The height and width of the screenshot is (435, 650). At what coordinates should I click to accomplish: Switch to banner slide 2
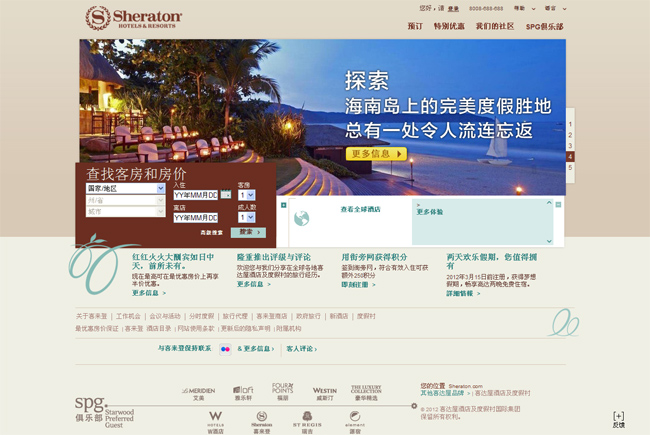pyautogui.click(x=570, y=134)
